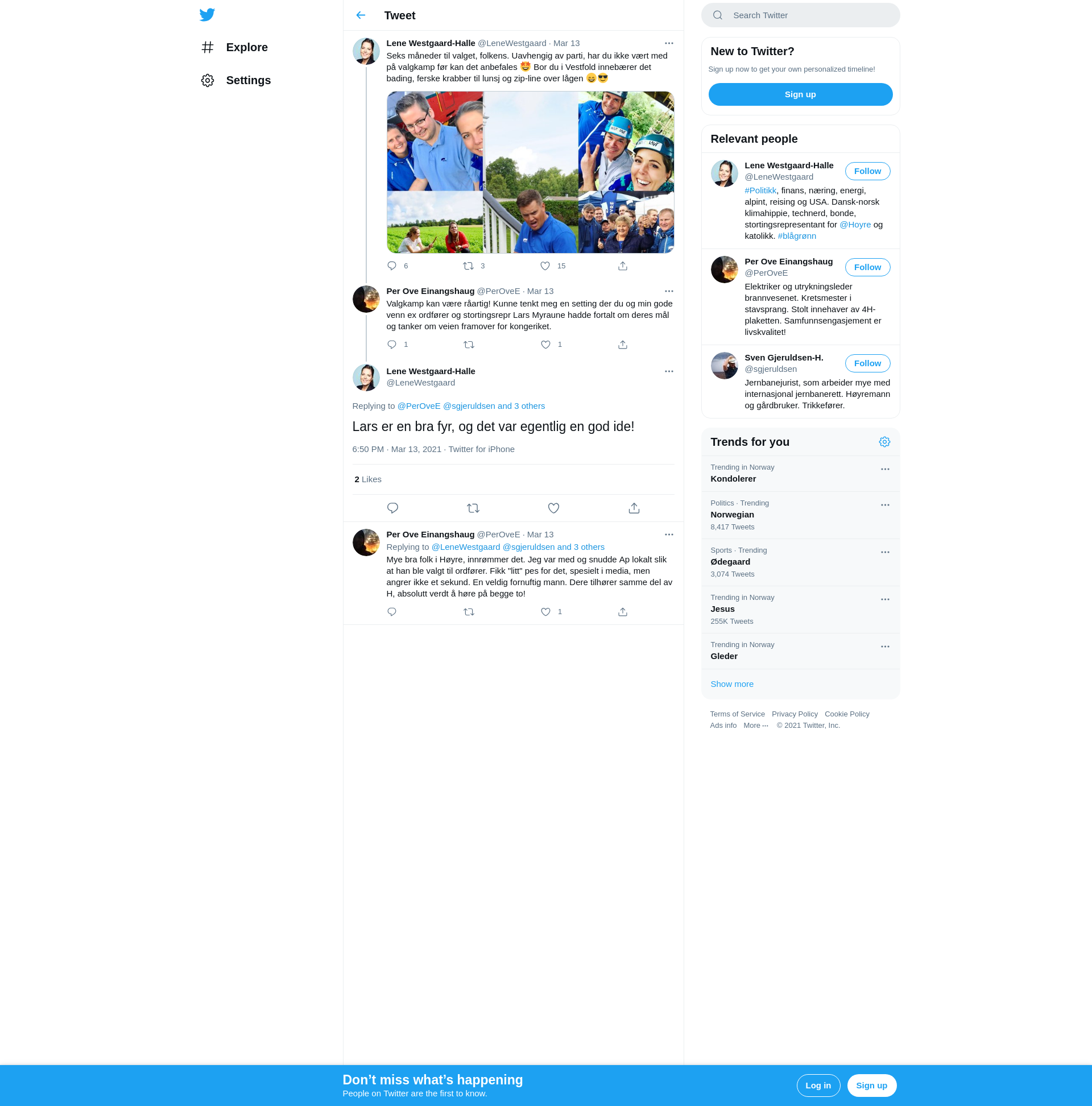Open options for Jesus trend
This screenshot has width=1092, height=1106.
pyautogui.click(x=884, y=600)
